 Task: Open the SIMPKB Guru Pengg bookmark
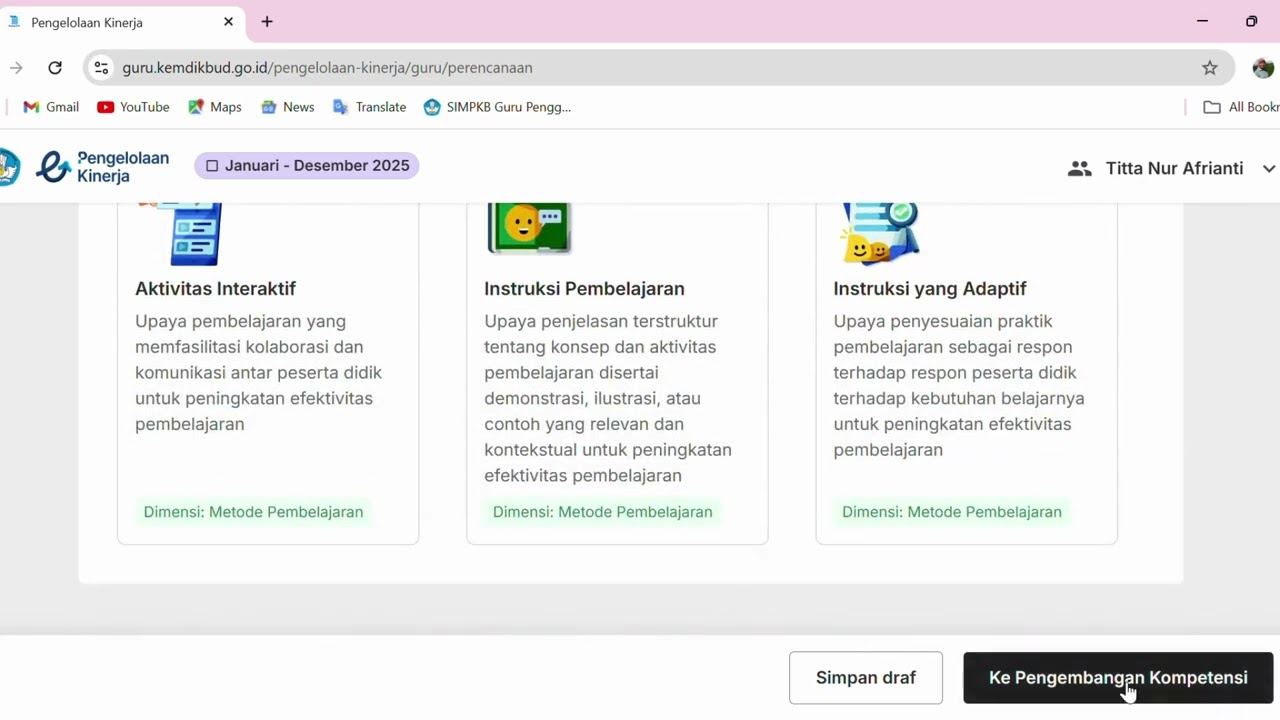pos(497,107)
